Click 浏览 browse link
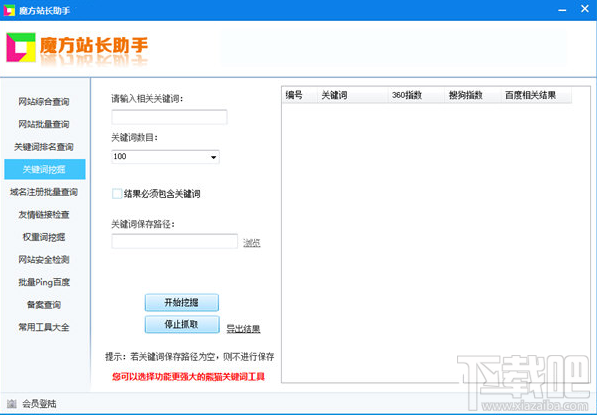The image size is (597, 416). tap(252, 242)
